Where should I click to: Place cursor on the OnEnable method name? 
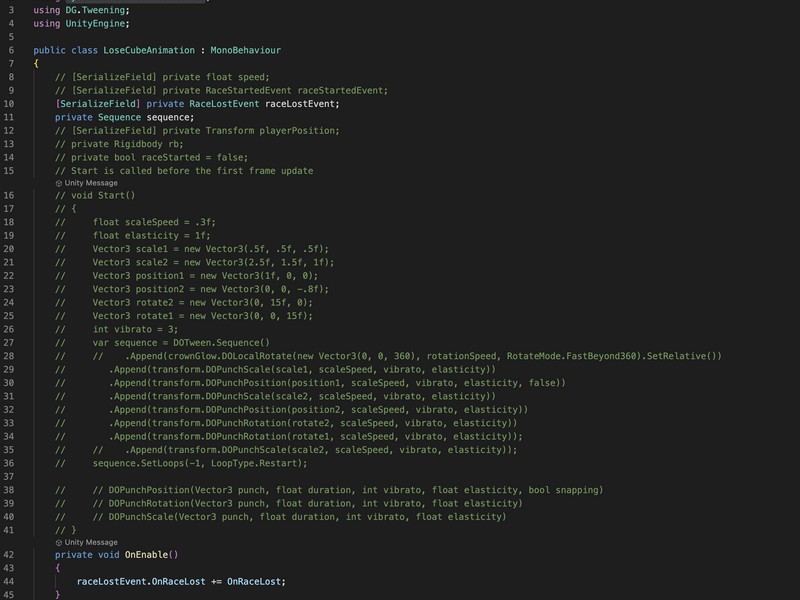pyautogui.click(x=146, y=555)
